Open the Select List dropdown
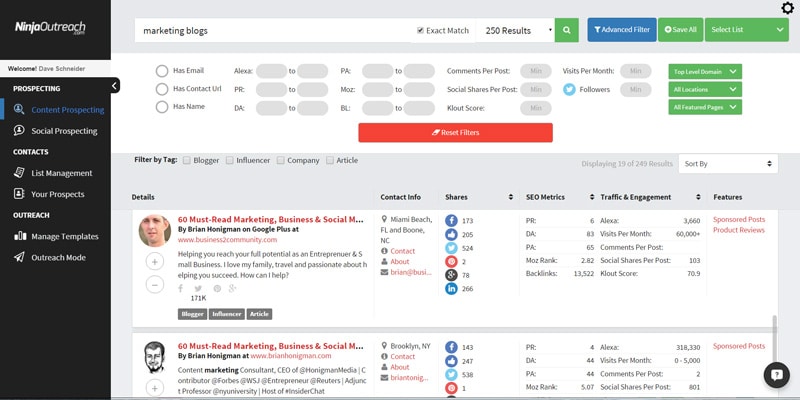 click(746, 30)
